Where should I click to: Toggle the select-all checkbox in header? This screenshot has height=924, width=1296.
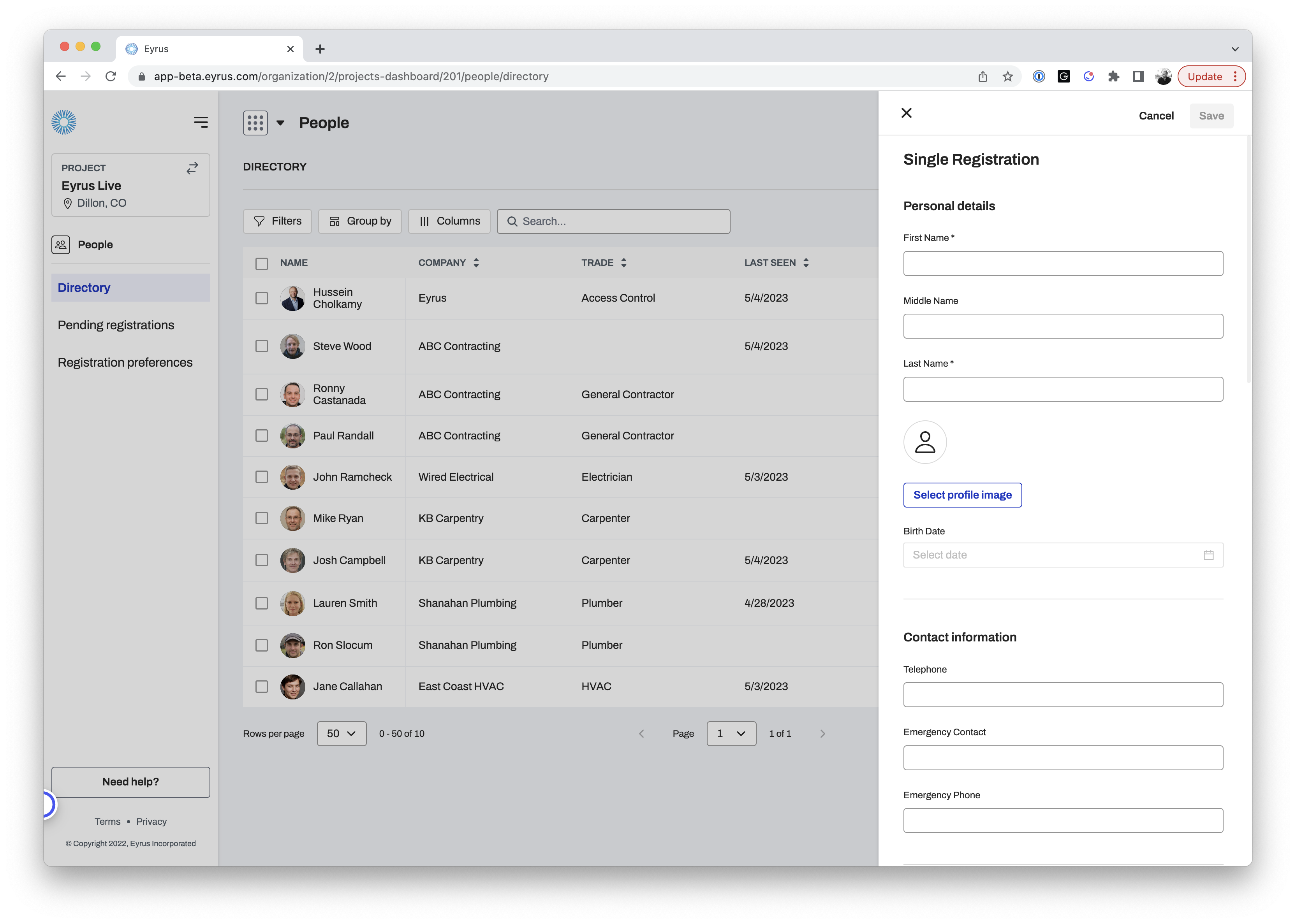pos(261,263)
